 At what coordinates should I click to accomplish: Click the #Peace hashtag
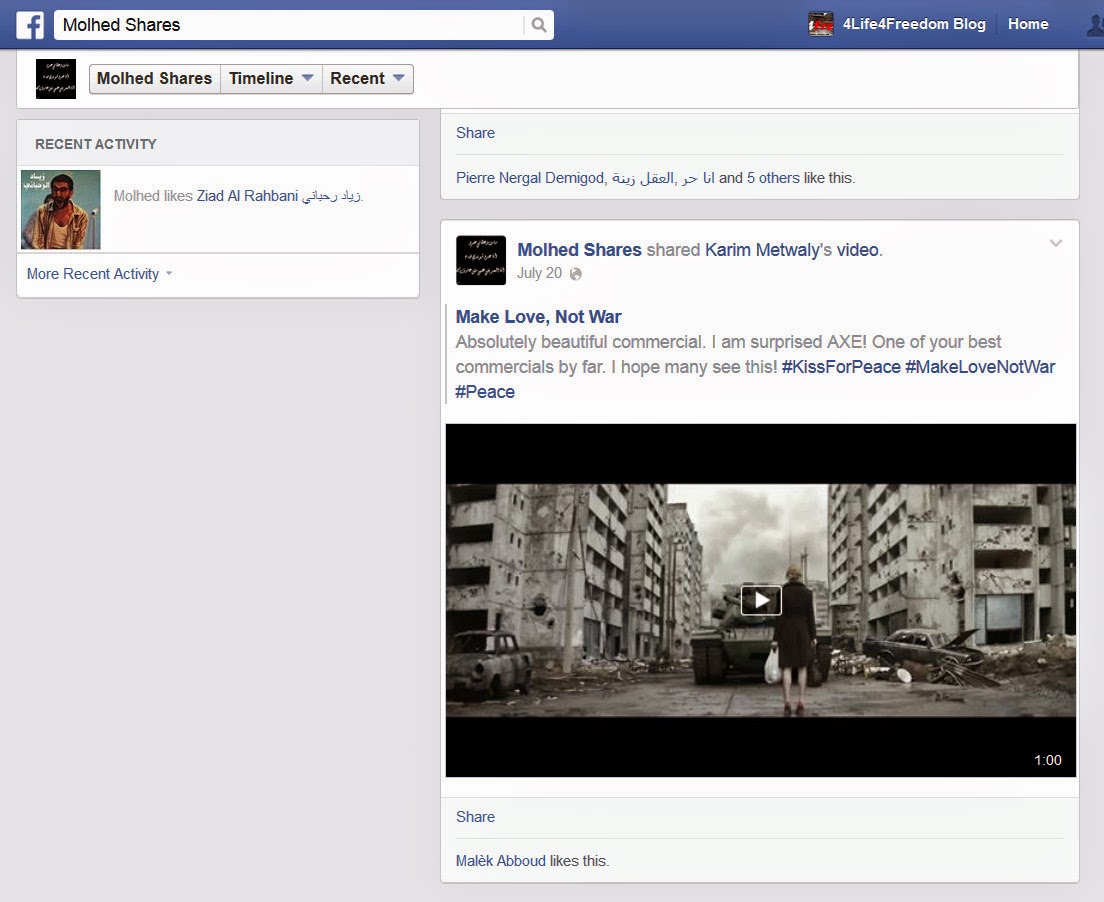pos(485,392)
